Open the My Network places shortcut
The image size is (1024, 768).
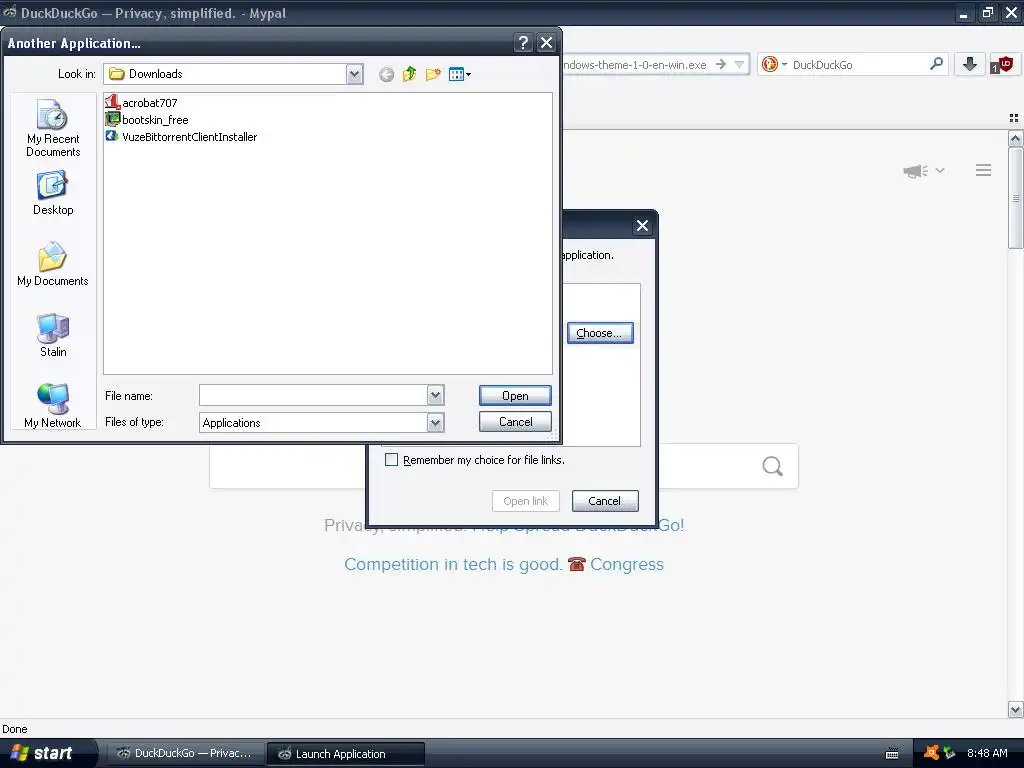[53, 406]
